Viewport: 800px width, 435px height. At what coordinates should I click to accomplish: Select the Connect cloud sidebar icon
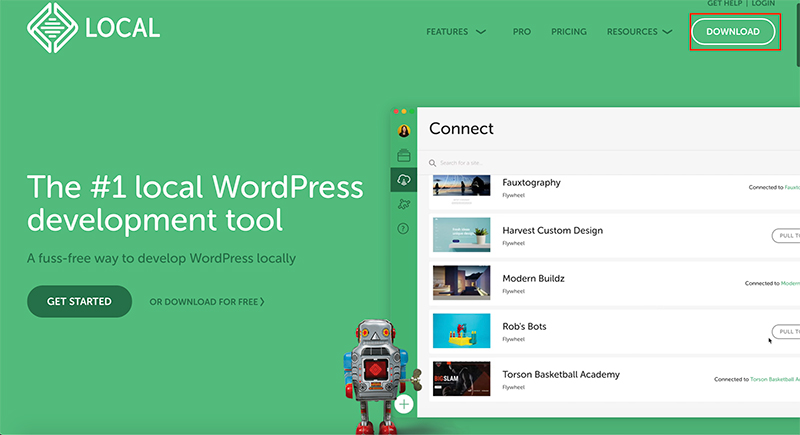(404, 180)
